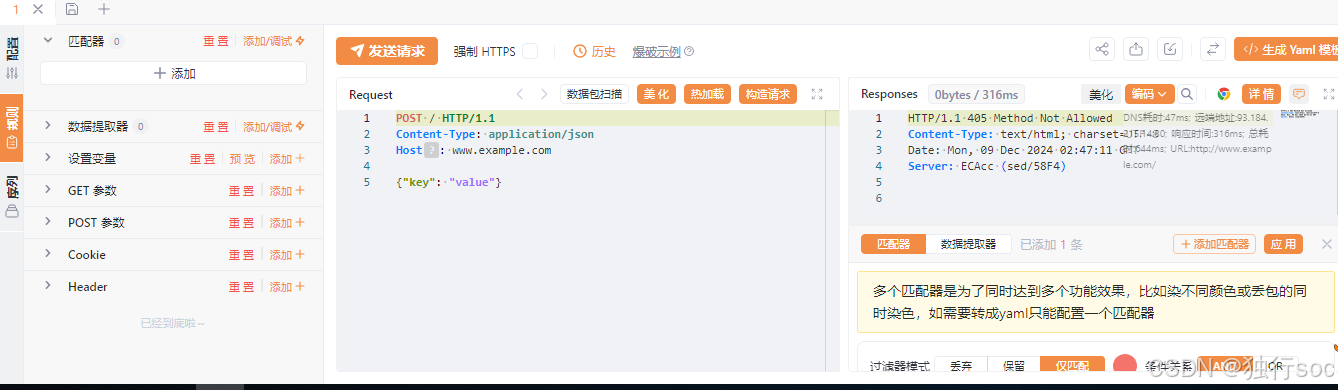Open the 爆破示例 link
The height and width of the screenshot is (390, 1338).
[656, 51]
